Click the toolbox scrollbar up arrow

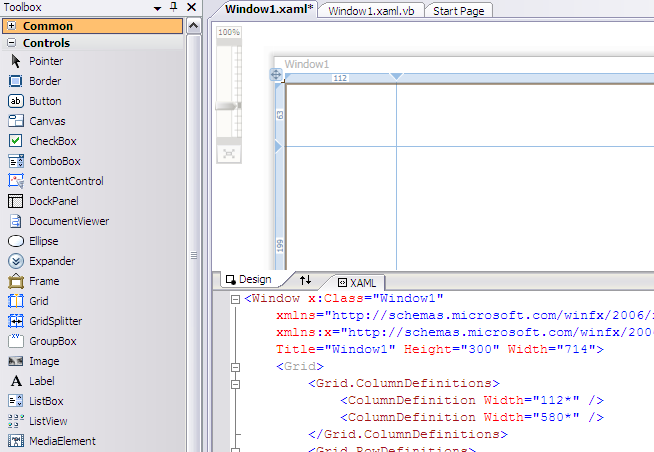(193, 26)
